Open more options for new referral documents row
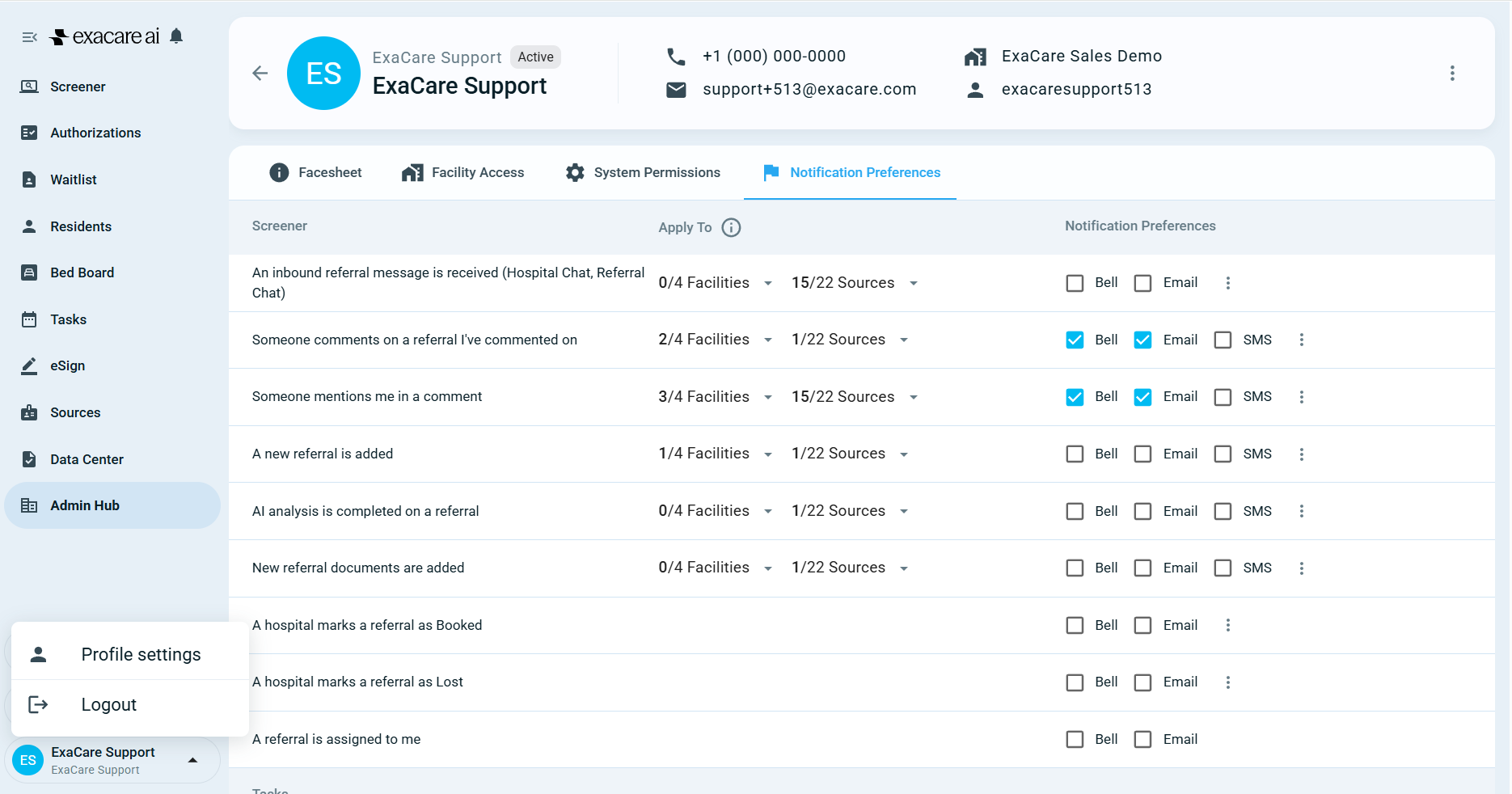The height and width of the screenshot is (794, 1512). pos(1301,568)
